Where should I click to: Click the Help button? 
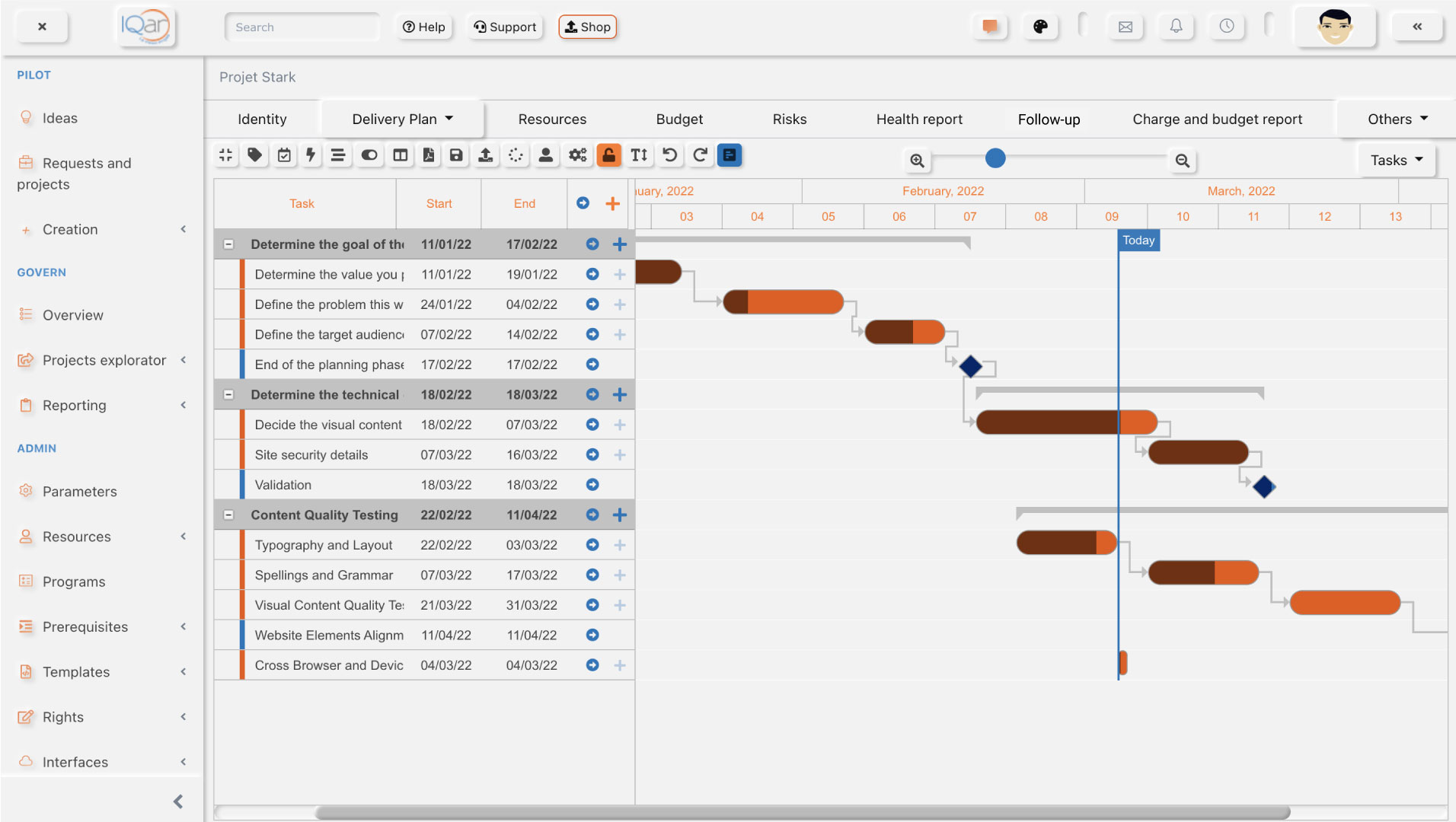tap(423, 27)
